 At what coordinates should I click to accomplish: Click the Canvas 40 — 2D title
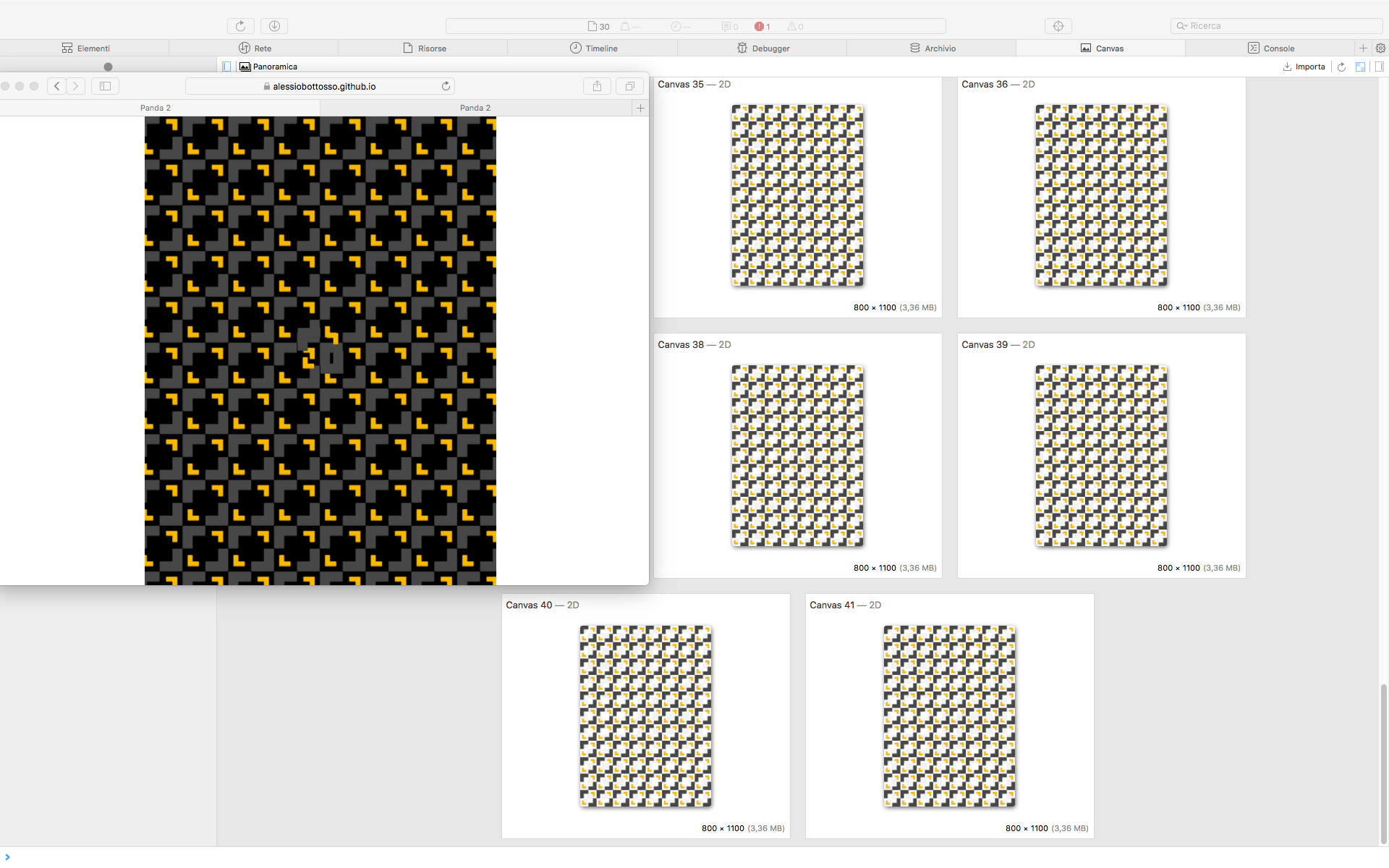(x=542, y=605)
